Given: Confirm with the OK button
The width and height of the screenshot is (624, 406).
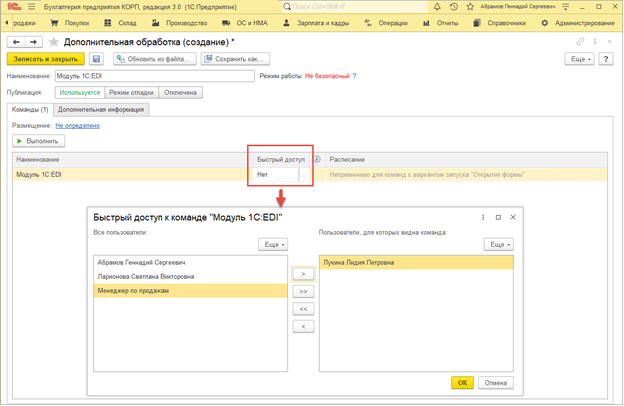Looking at the screenshot, I should (462, 383).
